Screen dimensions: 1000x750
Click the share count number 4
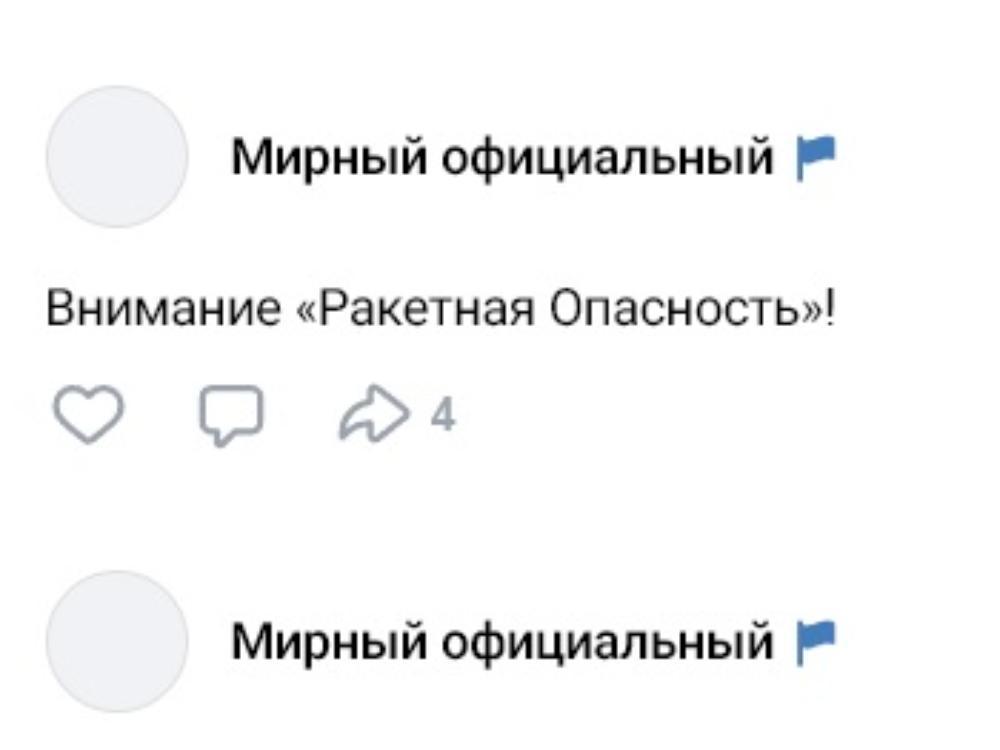tap(446, 416)
